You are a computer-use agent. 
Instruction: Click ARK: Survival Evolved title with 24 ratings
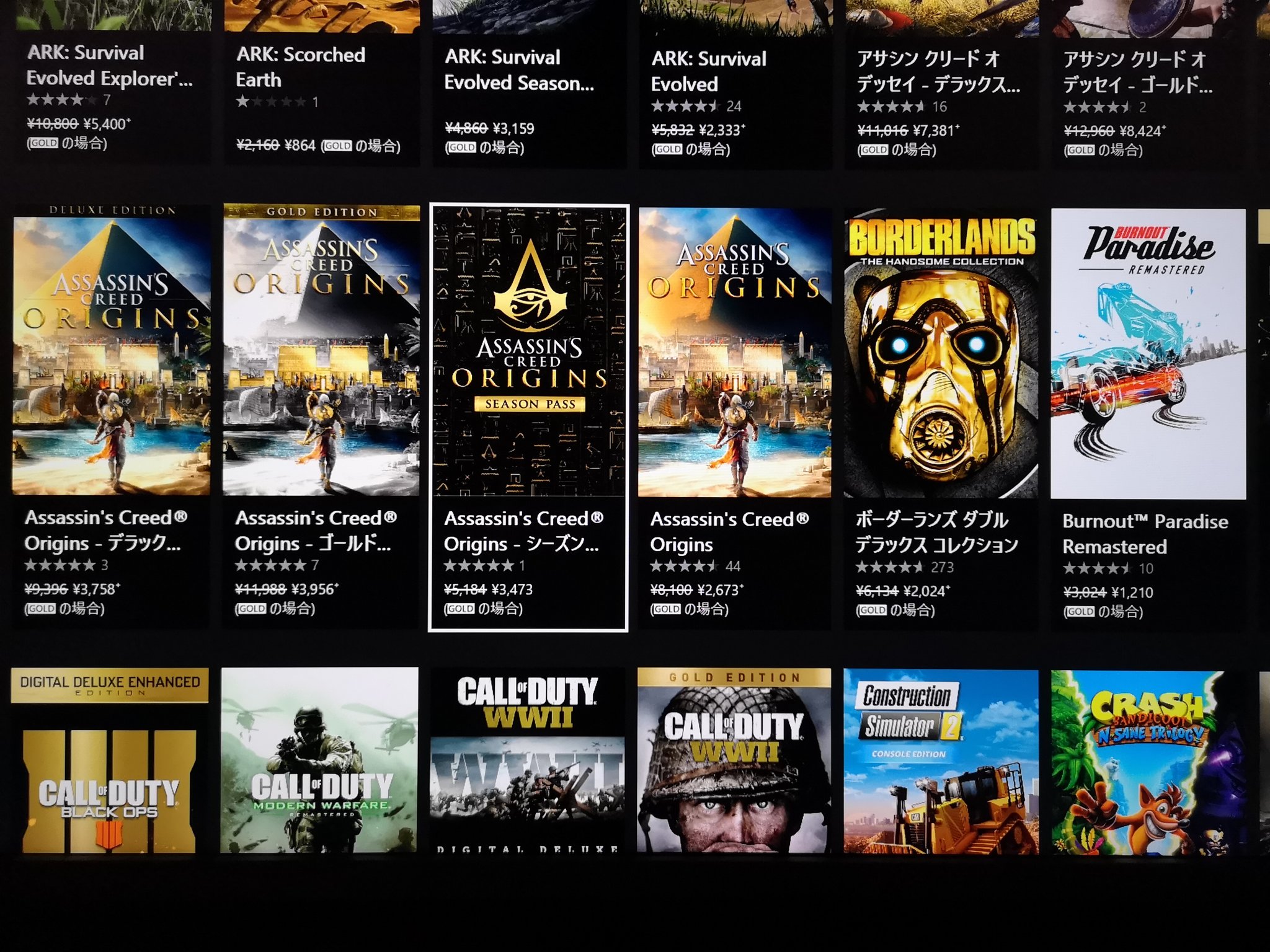pos(709,71)
